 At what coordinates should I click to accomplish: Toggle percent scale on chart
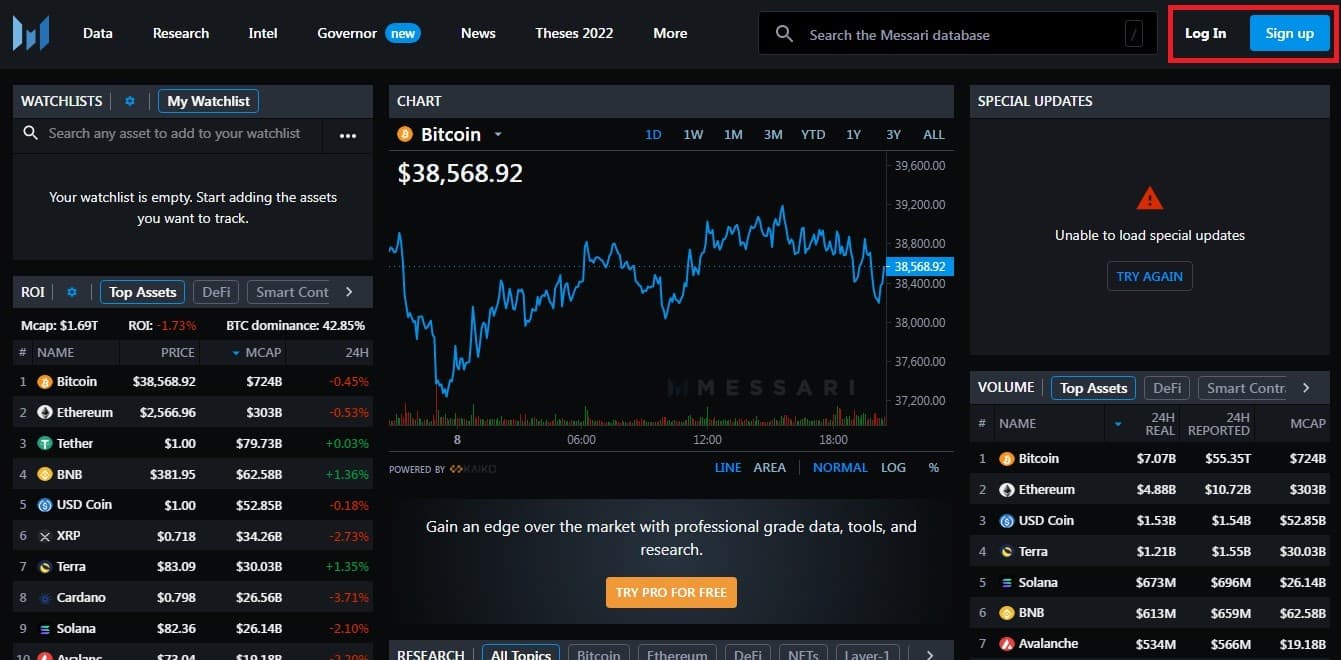click(934, 468)
